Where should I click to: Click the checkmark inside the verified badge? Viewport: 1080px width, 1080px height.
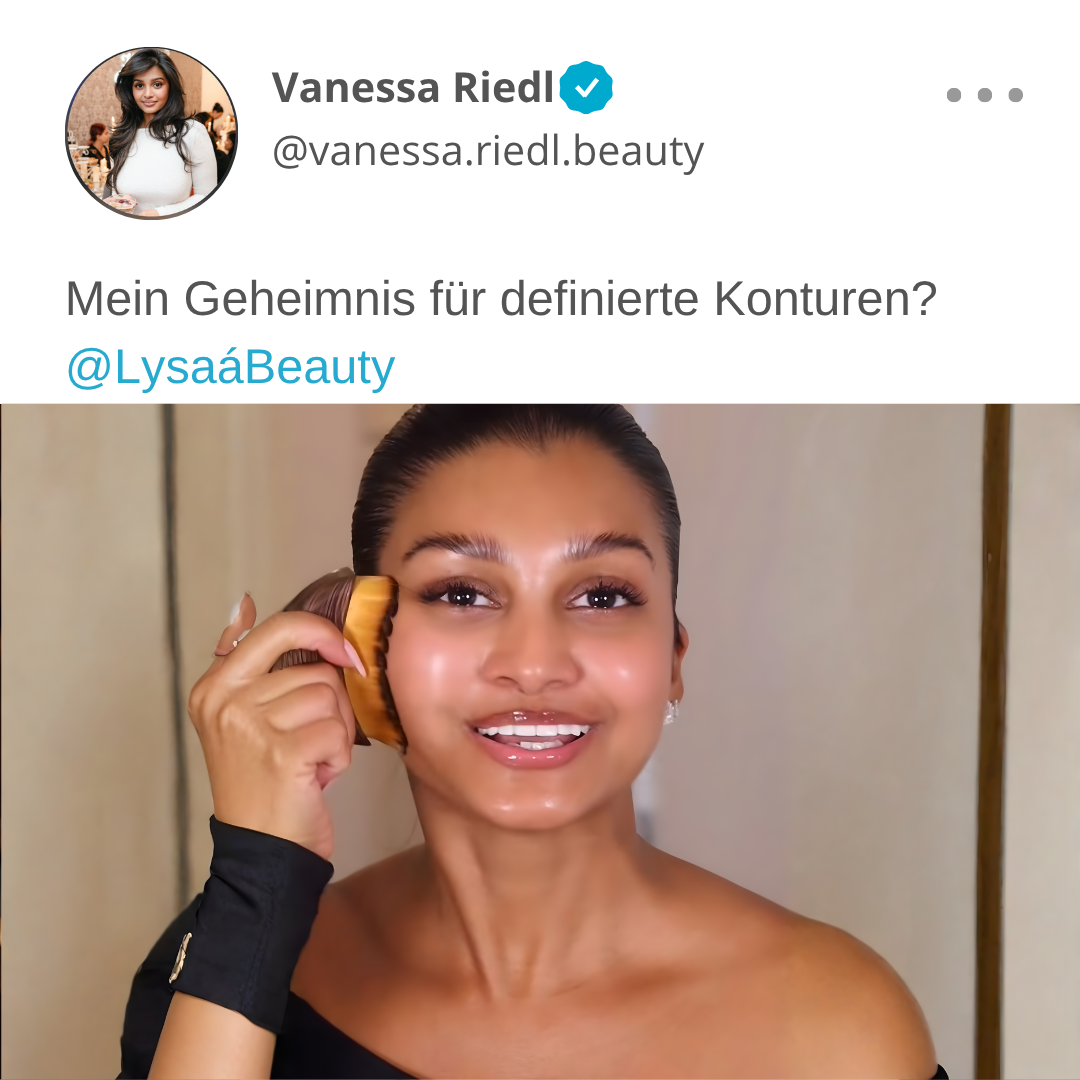pyautogui.click(x=586, y=87)
